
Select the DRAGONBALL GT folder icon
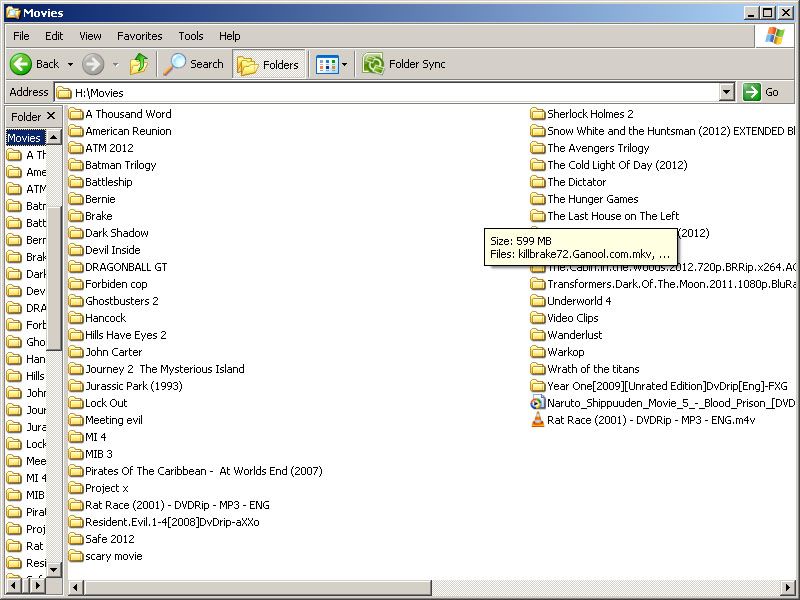pos(76,267)
